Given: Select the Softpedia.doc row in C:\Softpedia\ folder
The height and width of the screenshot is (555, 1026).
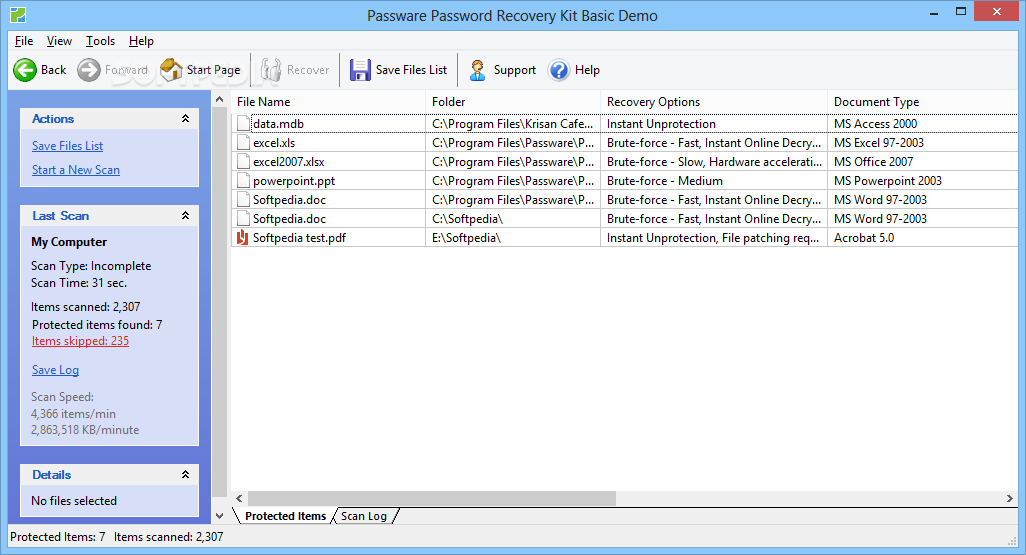Looking at the screenshot, I should 624,219.
